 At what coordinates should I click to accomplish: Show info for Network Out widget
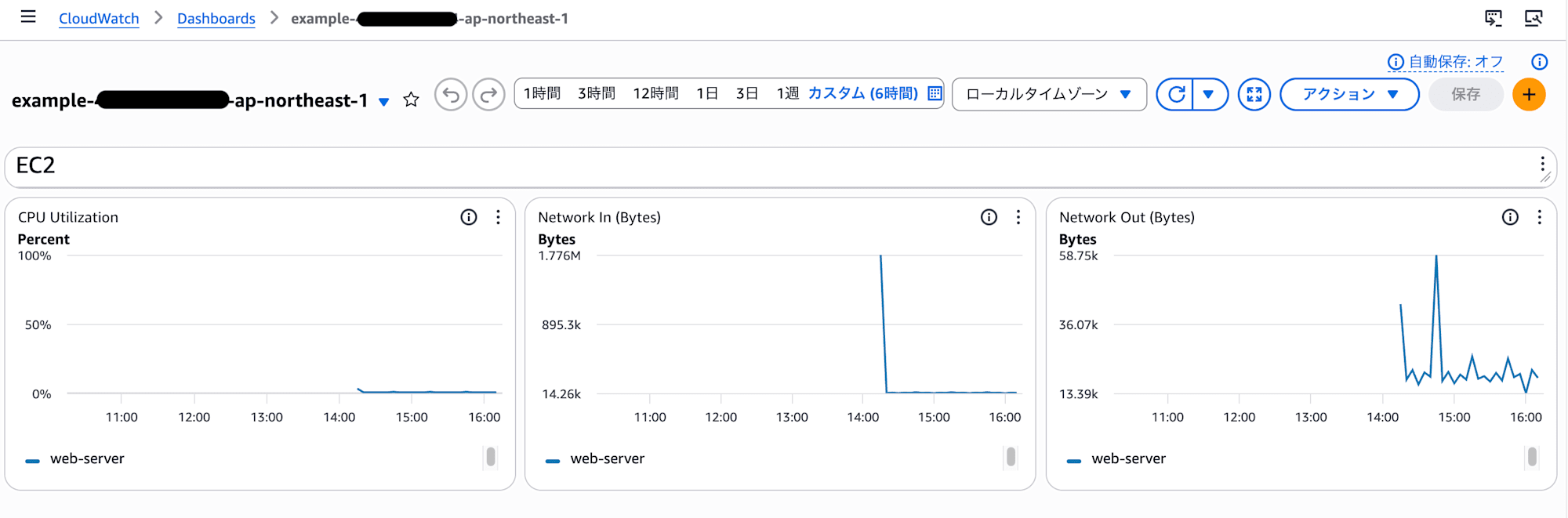pos(1510,217)
